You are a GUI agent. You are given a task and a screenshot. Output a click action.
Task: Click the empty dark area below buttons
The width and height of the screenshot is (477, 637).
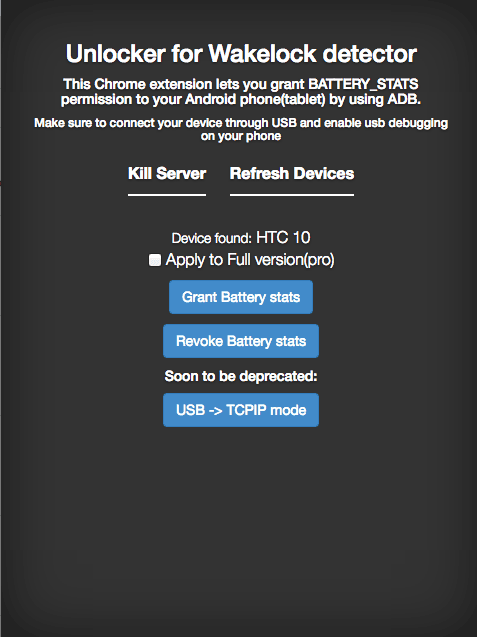coord(241,528)
